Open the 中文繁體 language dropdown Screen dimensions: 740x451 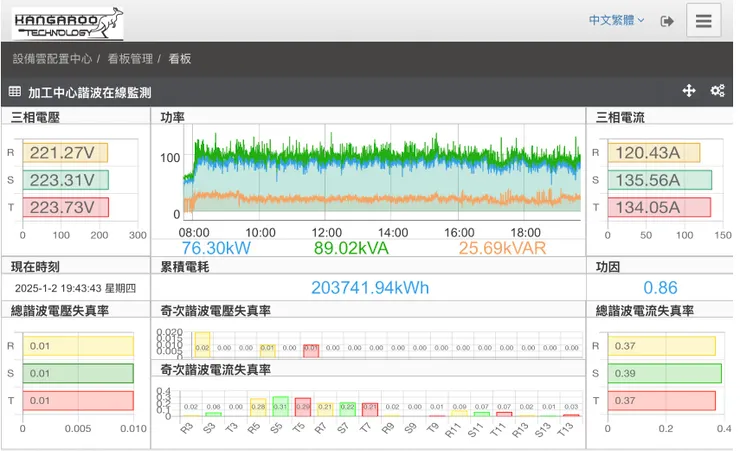point(616,20)
